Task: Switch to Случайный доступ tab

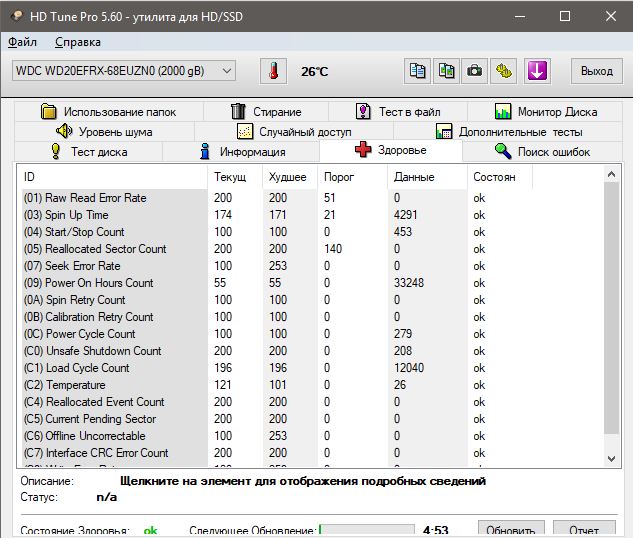Action: pos(294,132)
